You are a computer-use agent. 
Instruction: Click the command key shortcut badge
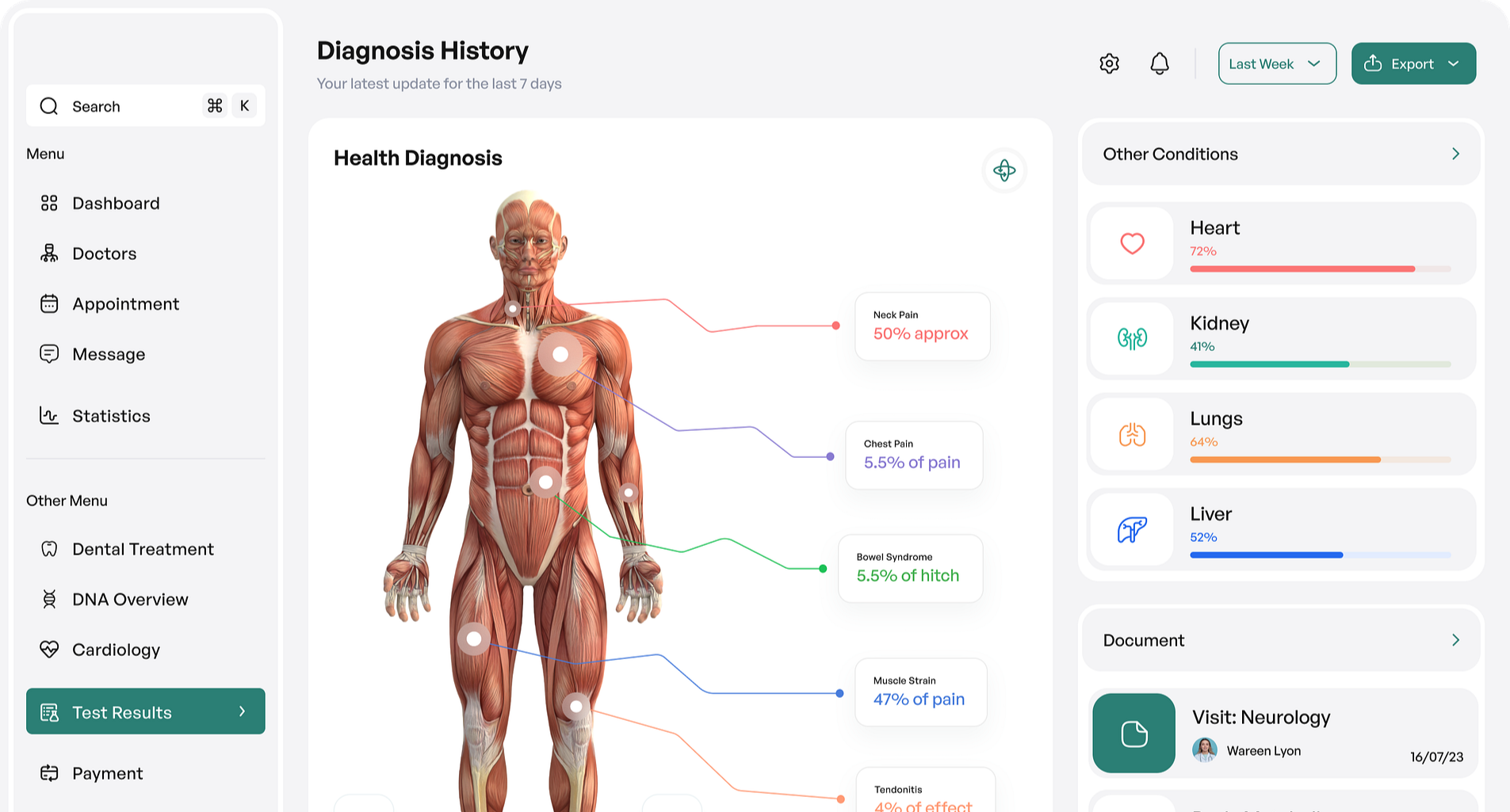pyautogui.click(x=215, y=105)
